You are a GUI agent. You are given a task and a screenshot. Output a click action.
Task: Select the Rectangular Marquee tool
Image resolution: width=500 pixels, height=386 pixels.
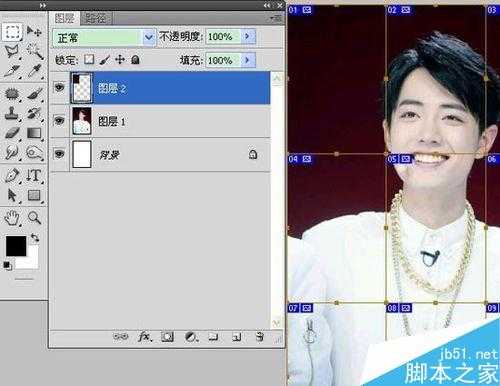coord(12,31)
